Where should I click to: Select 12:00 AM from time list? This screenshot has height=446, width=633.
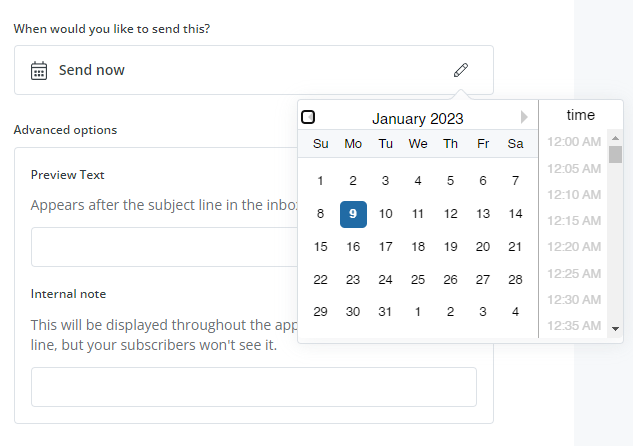pos(574,142)
